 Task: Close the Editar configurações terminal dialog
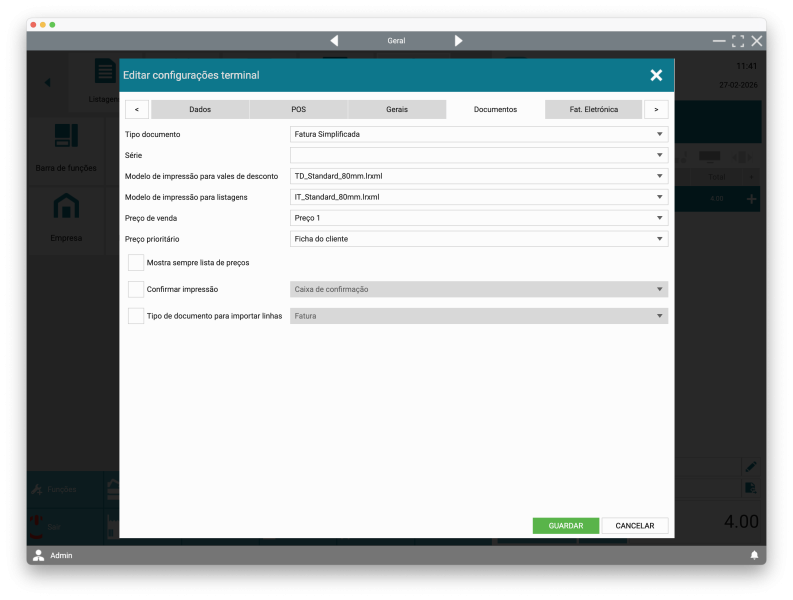tap(656, 75)
